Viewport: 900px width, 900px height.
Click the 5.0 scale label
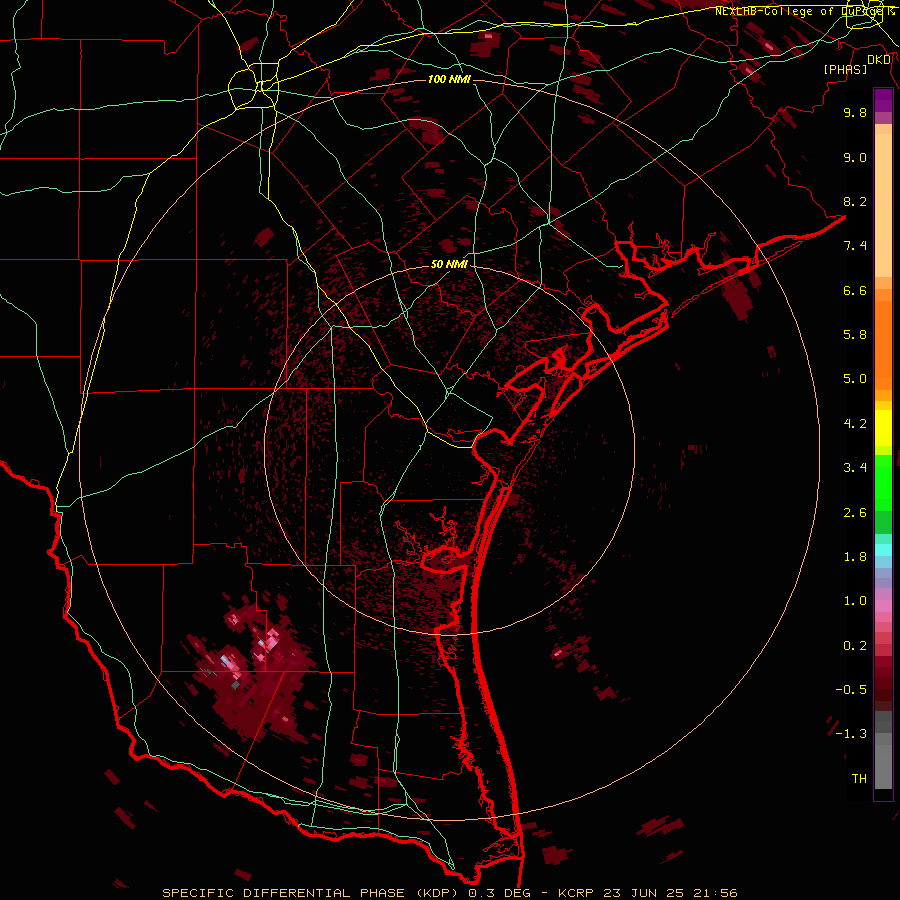[855, 379]
